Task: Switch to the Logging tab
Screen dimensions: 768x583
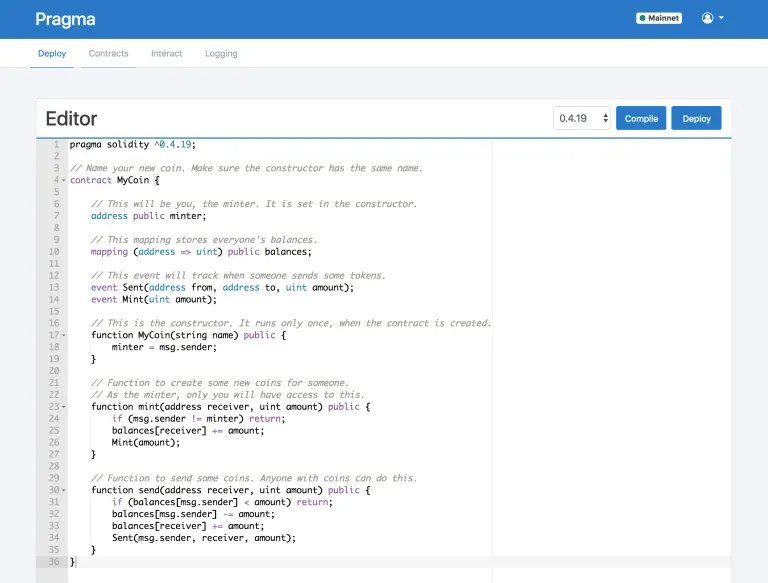Action: tap(221, 53)
